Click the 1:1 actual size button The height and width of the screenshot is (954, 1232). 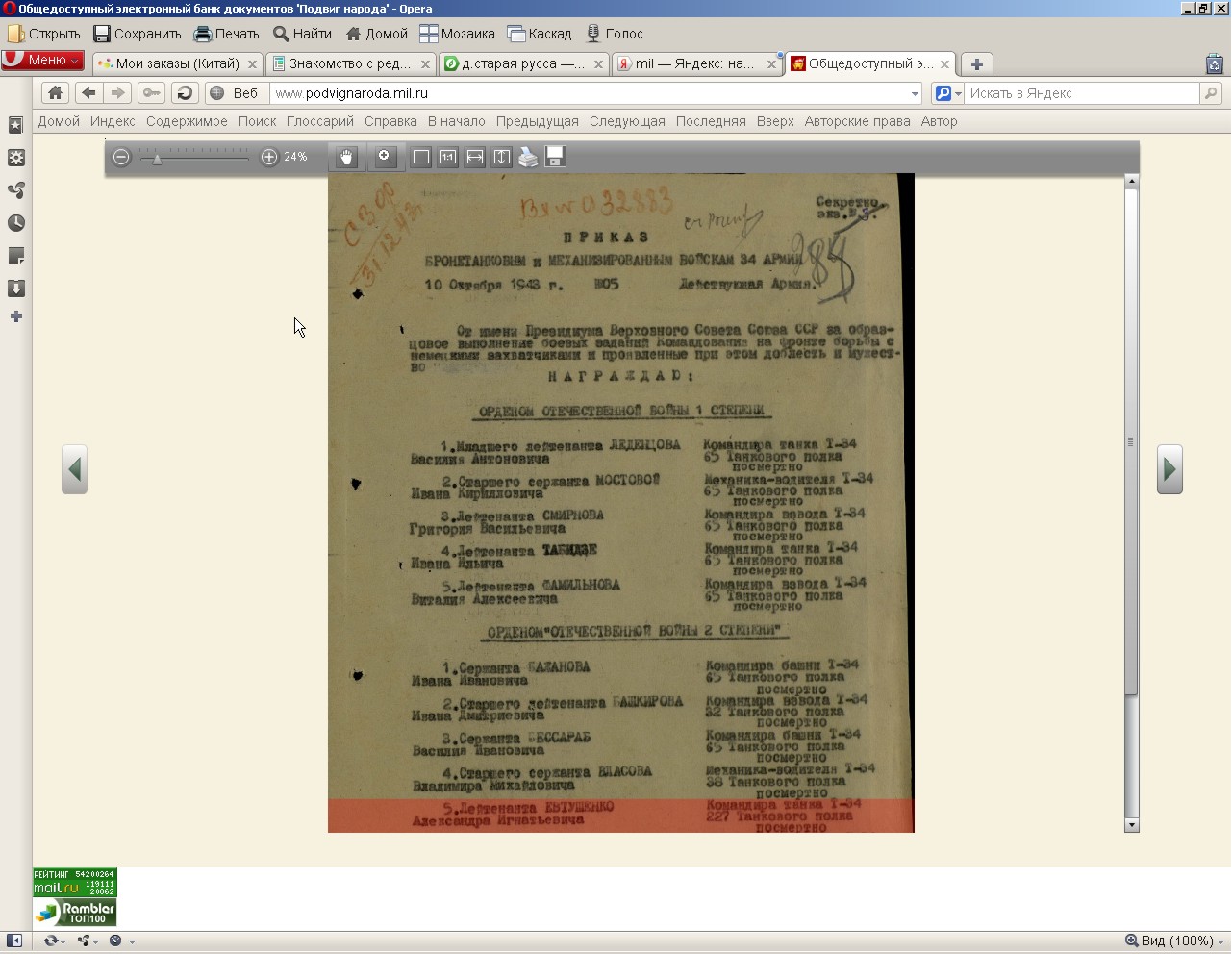point(448,157)
